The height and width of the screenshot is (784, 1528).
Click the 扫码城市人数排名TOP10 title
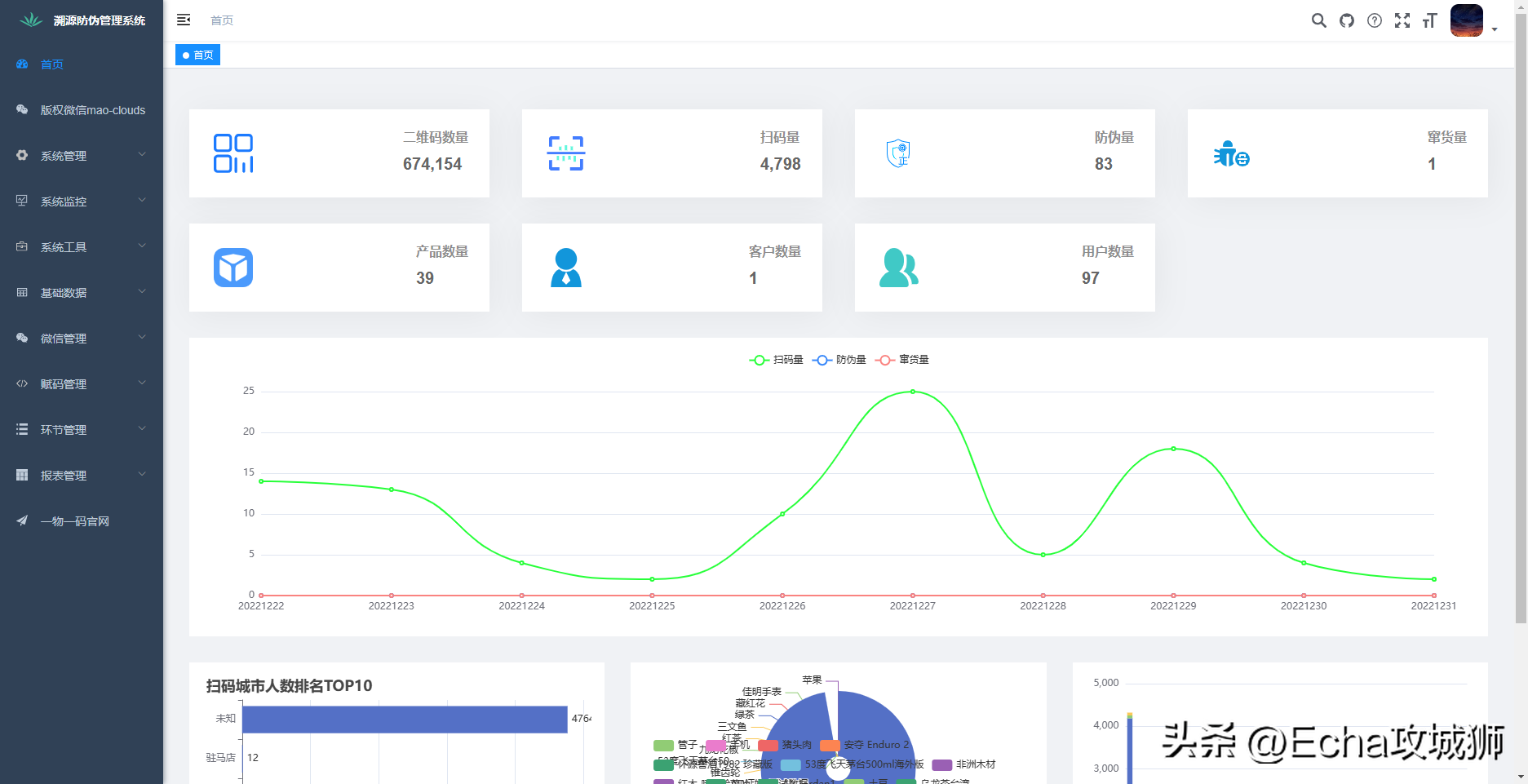[x=289, y=686]
